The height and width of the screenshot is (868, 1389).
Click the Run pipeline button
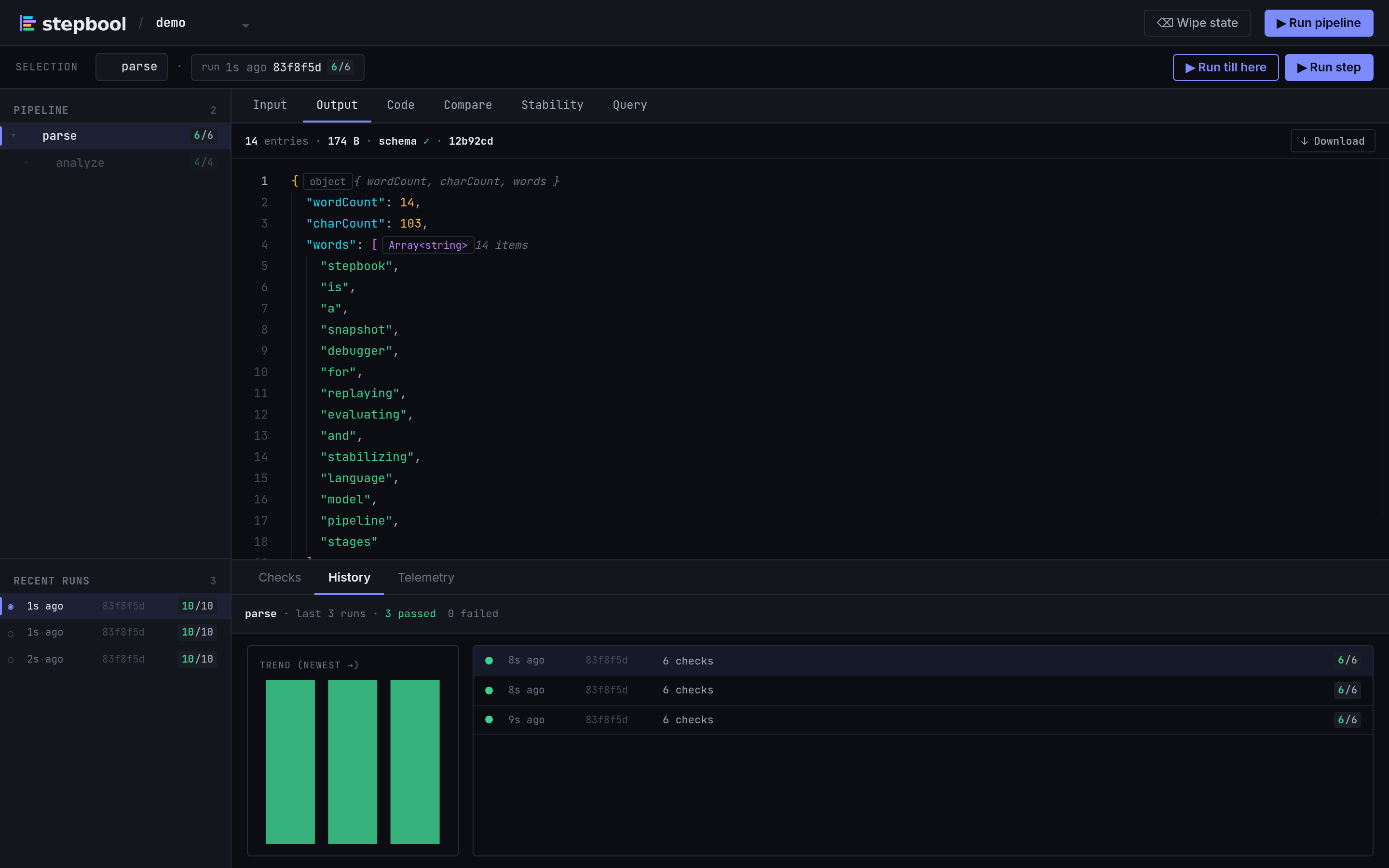[1319, 23]
